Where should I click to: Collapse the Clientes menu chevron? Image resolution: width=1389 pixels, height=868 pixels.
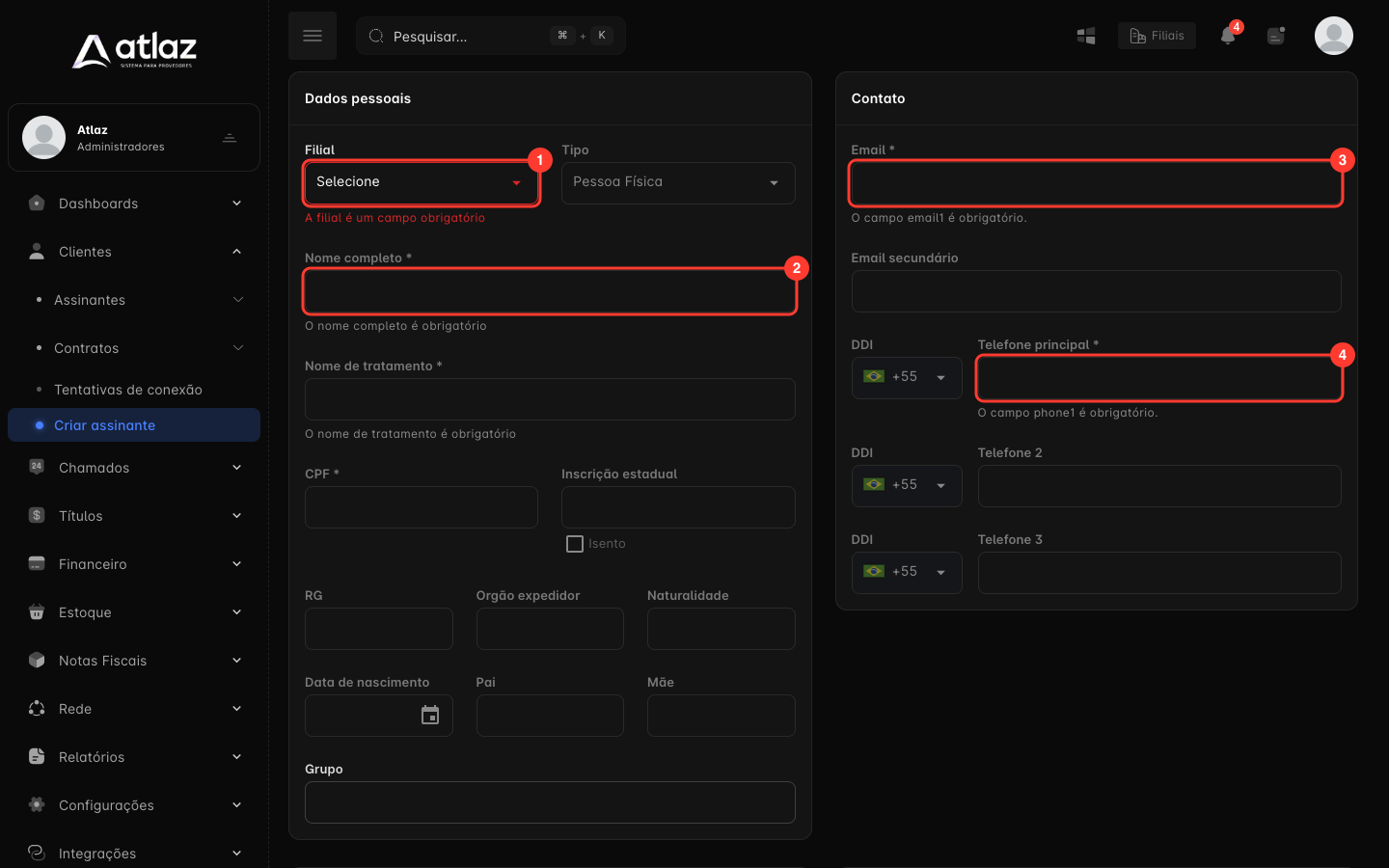pyautogui.click(x=237, y=251)
